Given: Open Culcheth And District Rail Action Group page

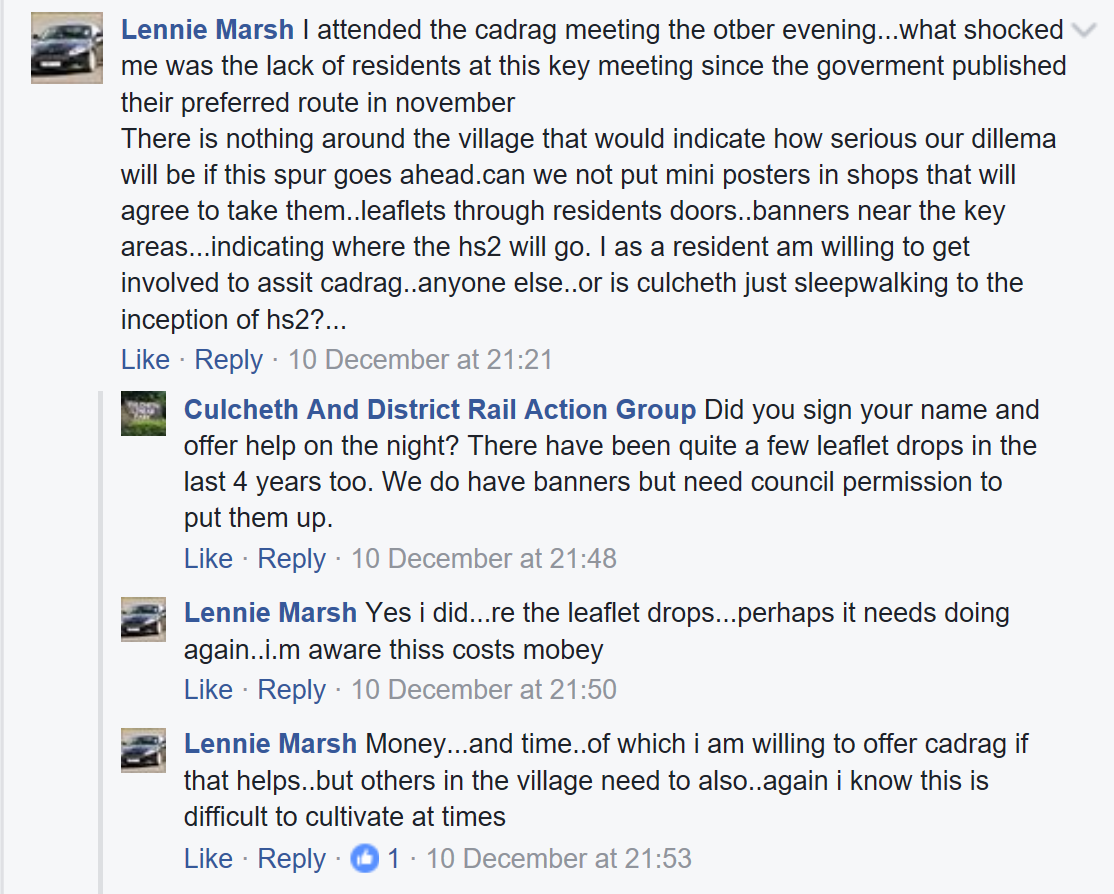Looking at the screenshot, I should point(440,410).
